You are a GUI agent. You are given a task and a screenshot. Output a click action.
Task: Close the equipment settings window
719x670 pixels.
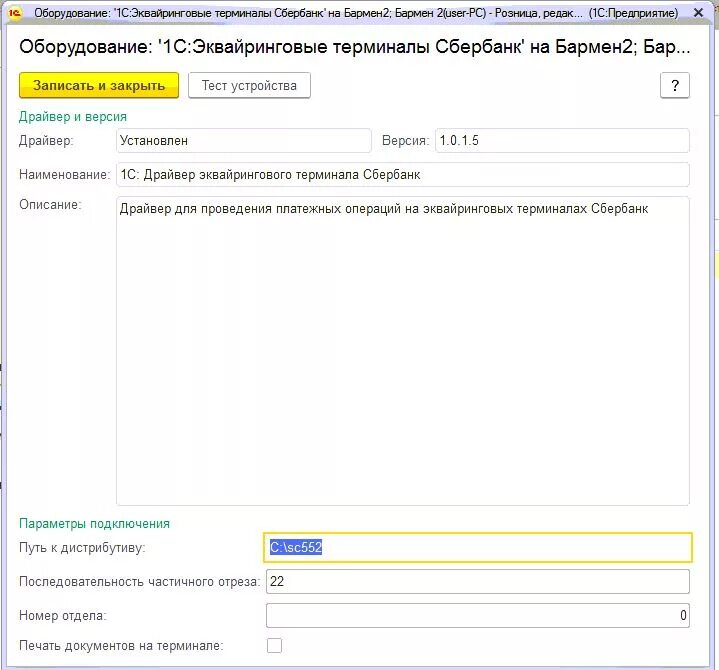pos(698,13)
